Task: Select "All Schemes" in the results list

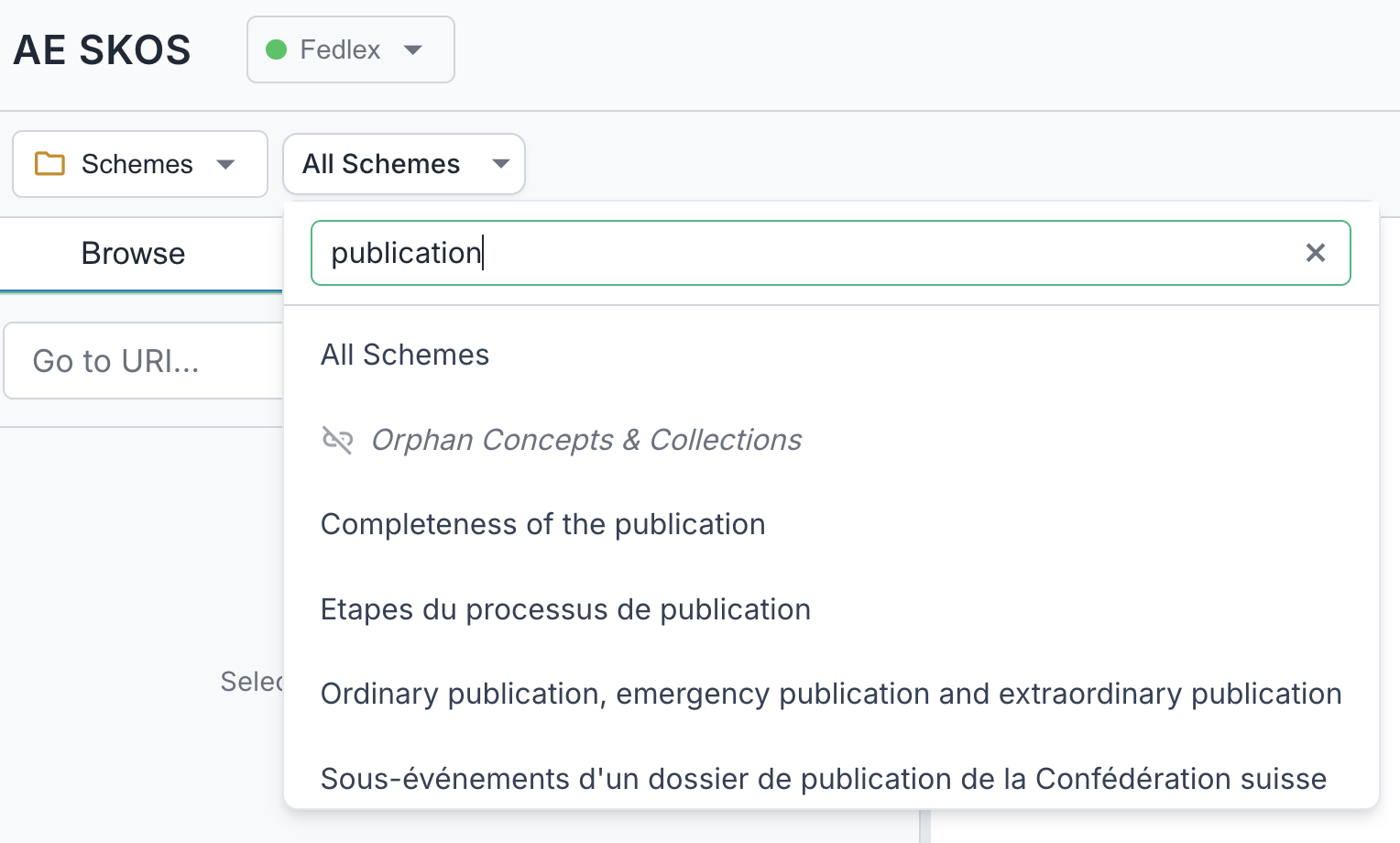Action: point(404,355)
